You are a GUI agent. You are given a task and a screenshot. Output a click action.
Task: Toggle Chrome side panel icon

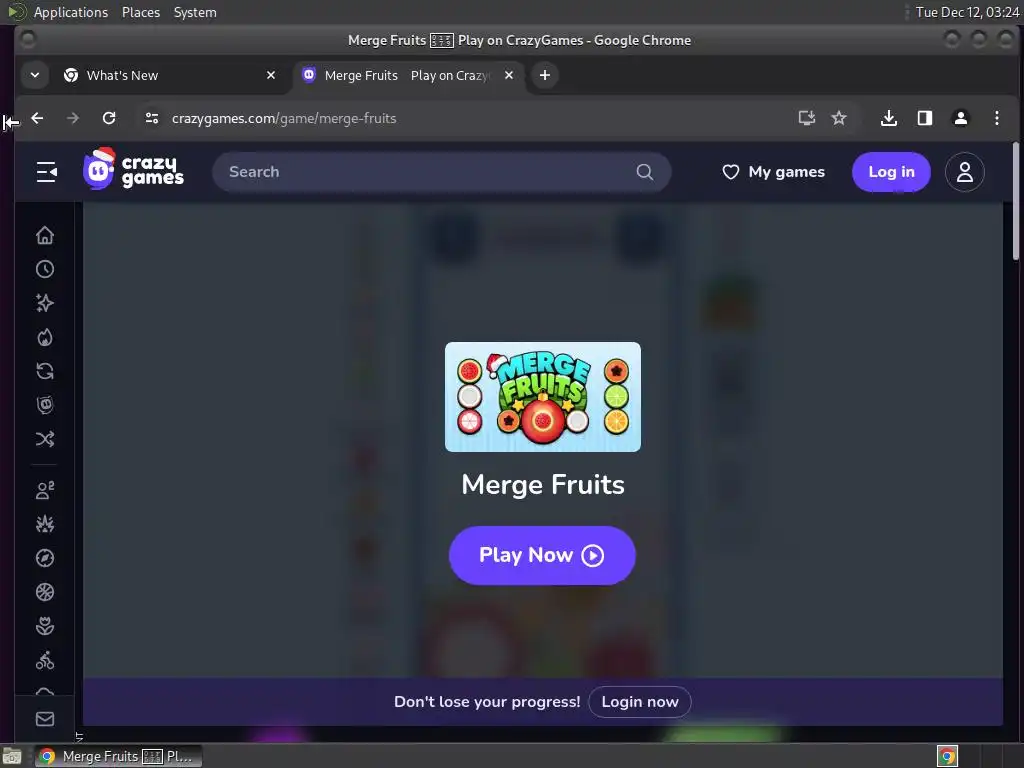pos(925,118)
